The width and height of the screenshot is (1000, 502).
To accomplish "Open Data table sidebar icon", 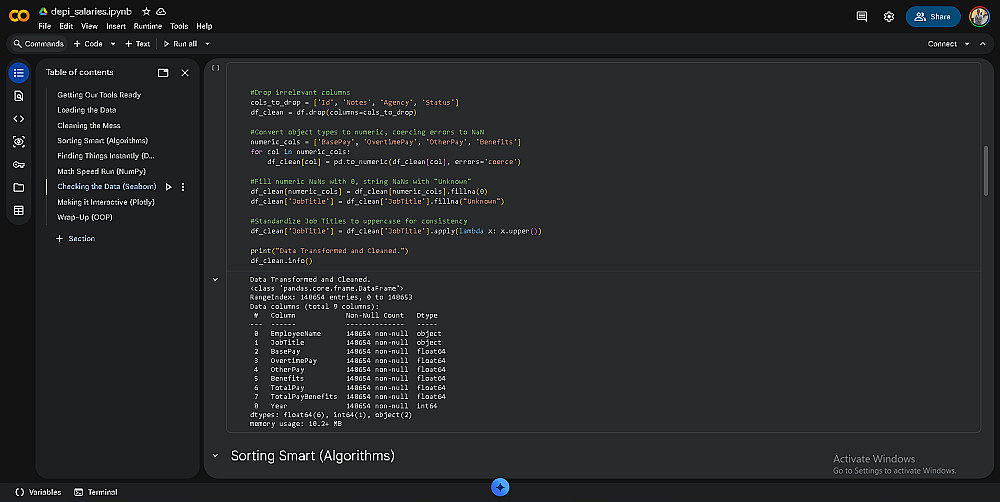I will [x=18, y=210].
